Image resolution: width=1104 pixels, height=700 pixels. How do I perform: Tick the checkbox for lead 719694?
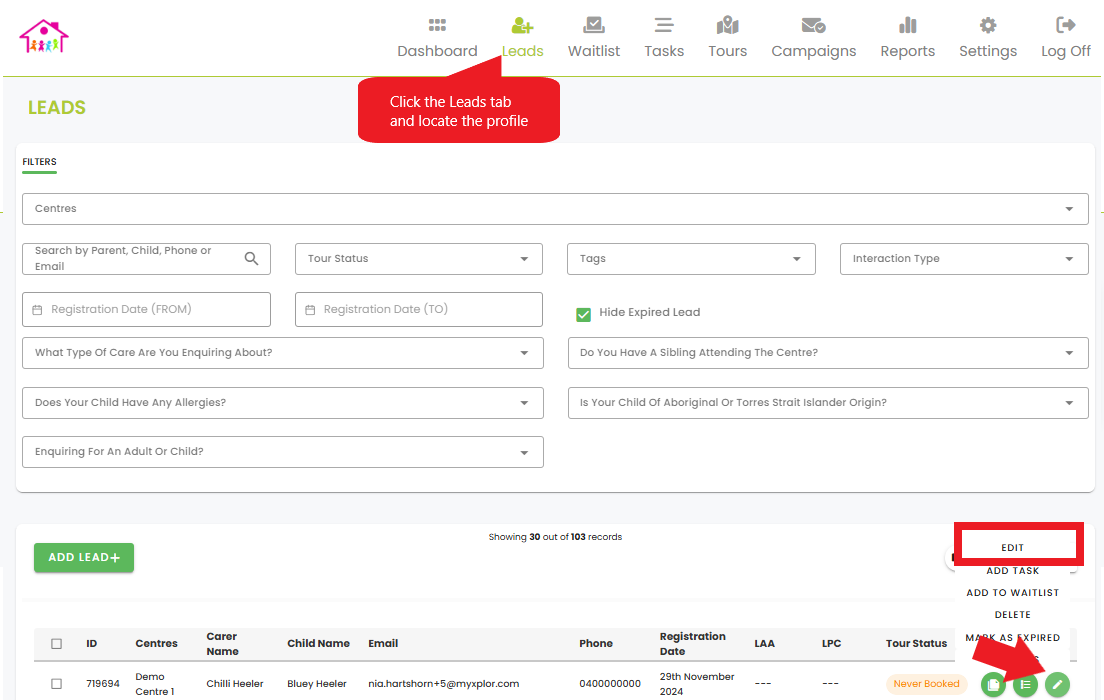[56, 684]
